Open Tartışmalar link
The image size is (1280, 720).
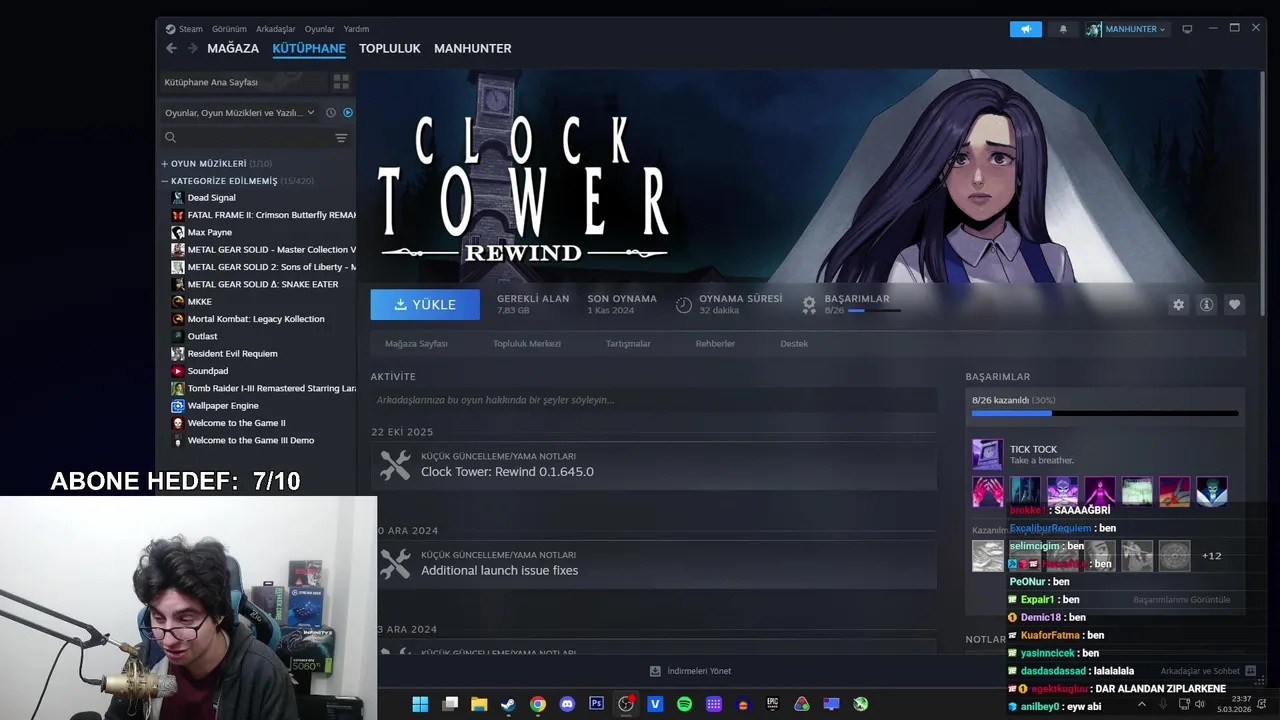[x=628, y=344]
